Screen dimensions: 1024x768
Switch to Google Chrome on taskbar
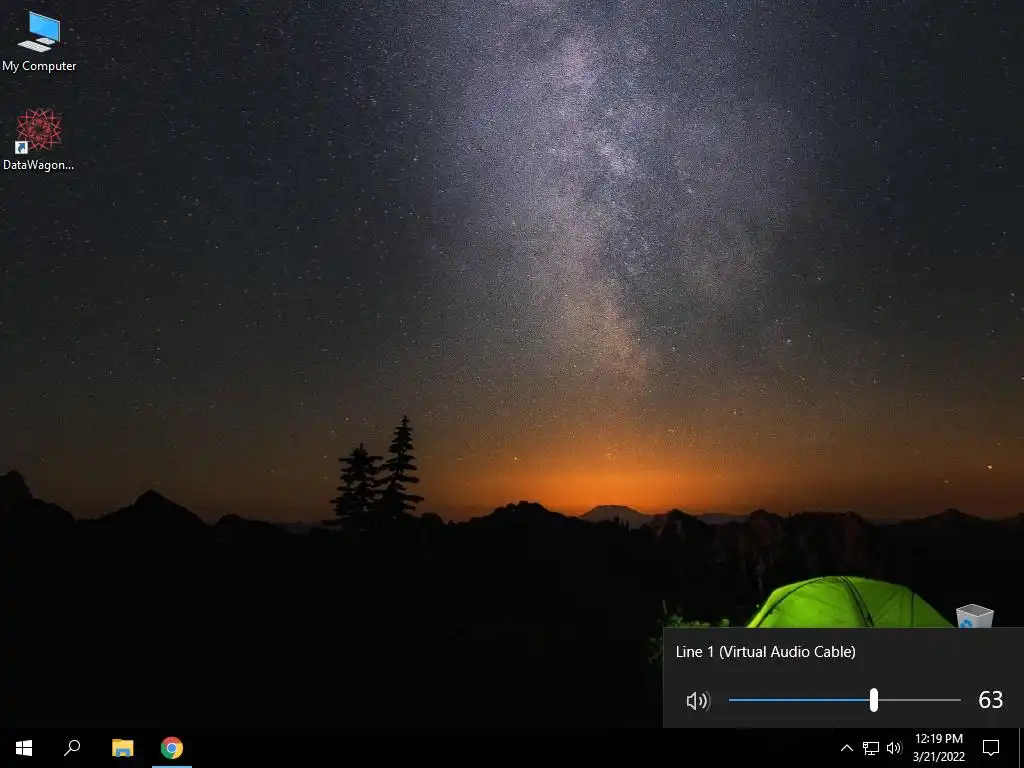click(x=172, y=748)
